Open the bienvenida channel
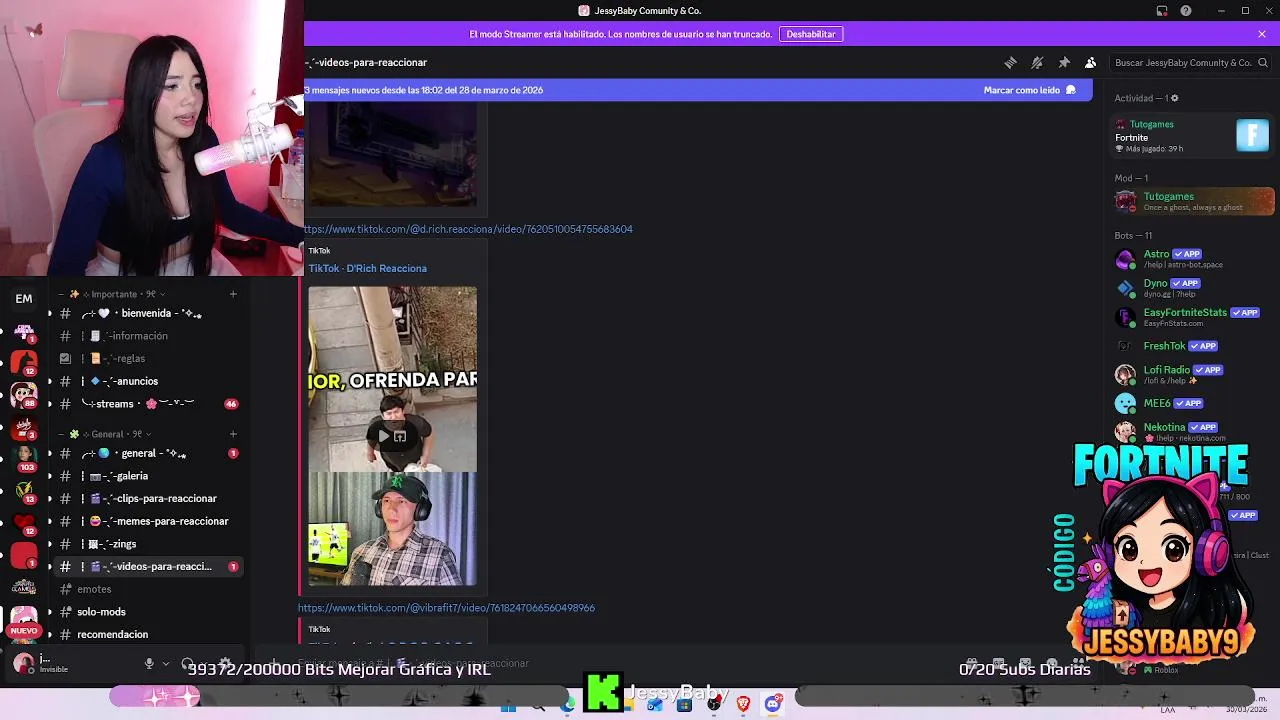The height and width of the screenshot is (720, 1280). pos(148,313)
